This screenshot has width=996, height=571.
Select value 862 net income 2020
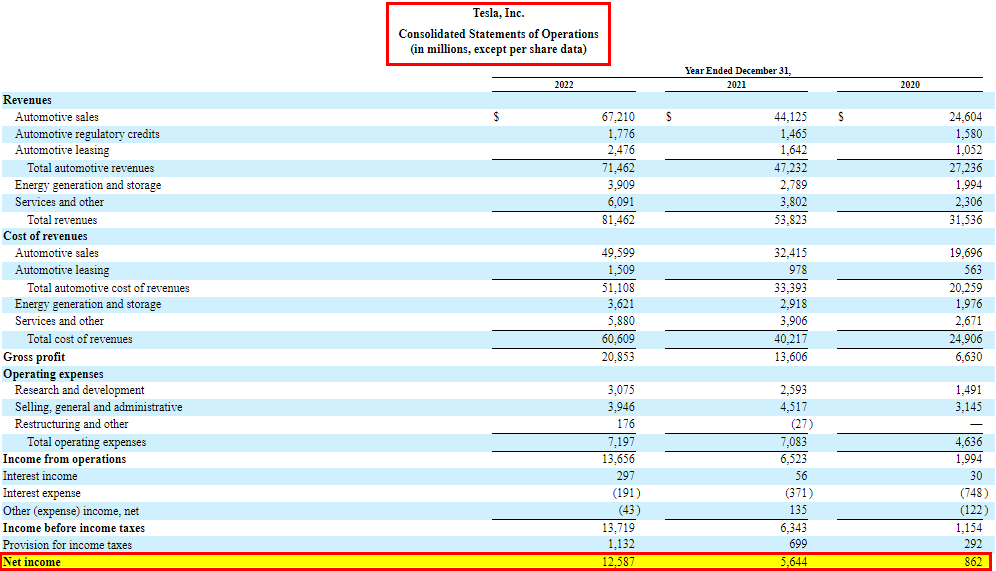click(x=972, y=562)
